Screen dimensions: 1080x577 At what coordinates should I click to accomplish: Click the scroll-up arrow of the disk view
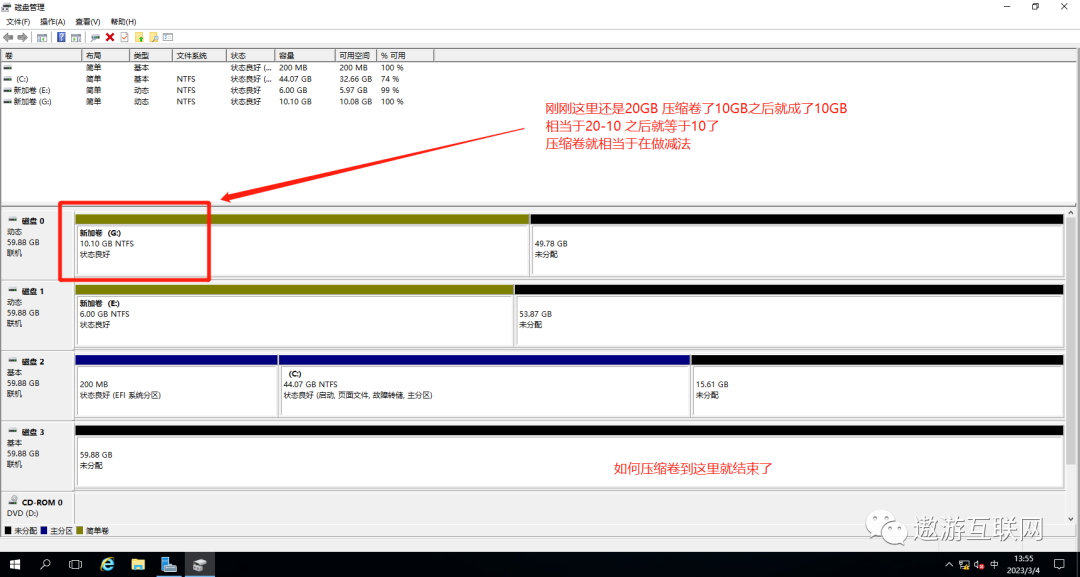pyautogui.click(x=1071, y=214)
